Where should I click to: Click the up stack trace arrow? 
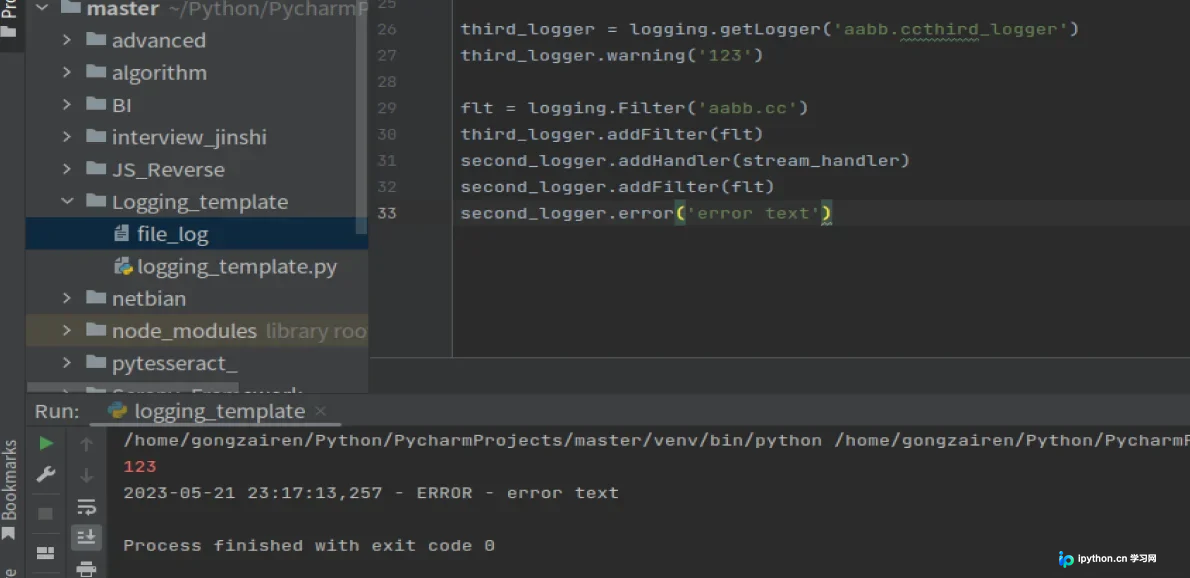[87, 444]
